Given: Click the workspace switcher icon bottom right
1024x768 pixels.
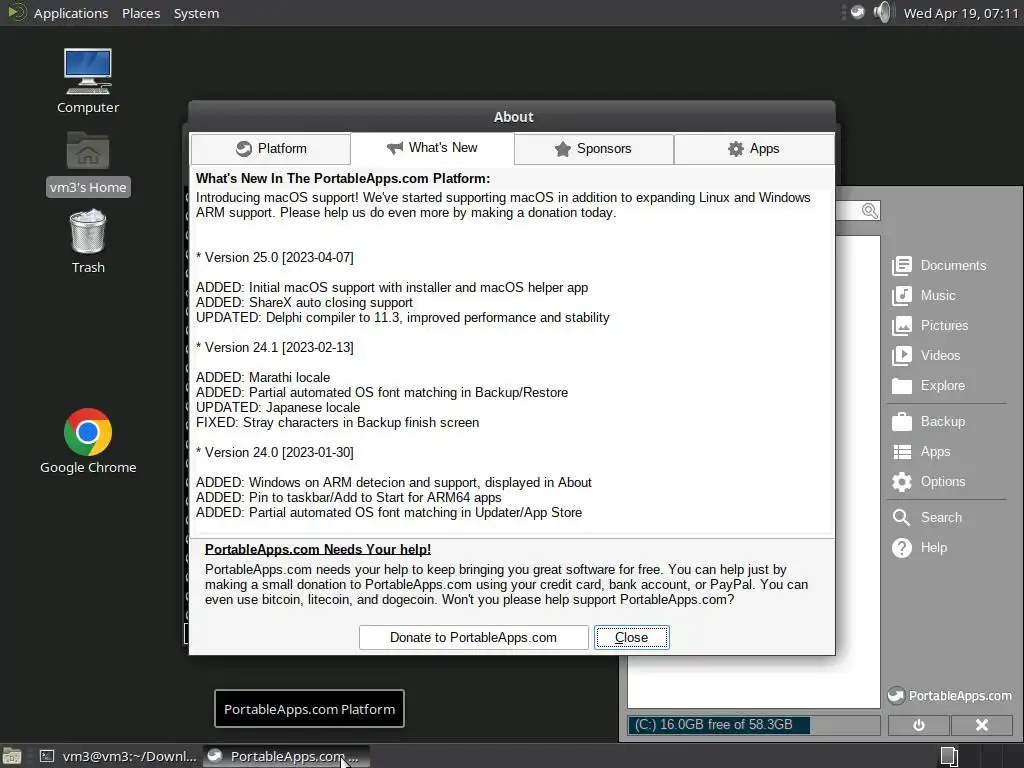Looking at the screenshot, I should [x=949, y=756].
